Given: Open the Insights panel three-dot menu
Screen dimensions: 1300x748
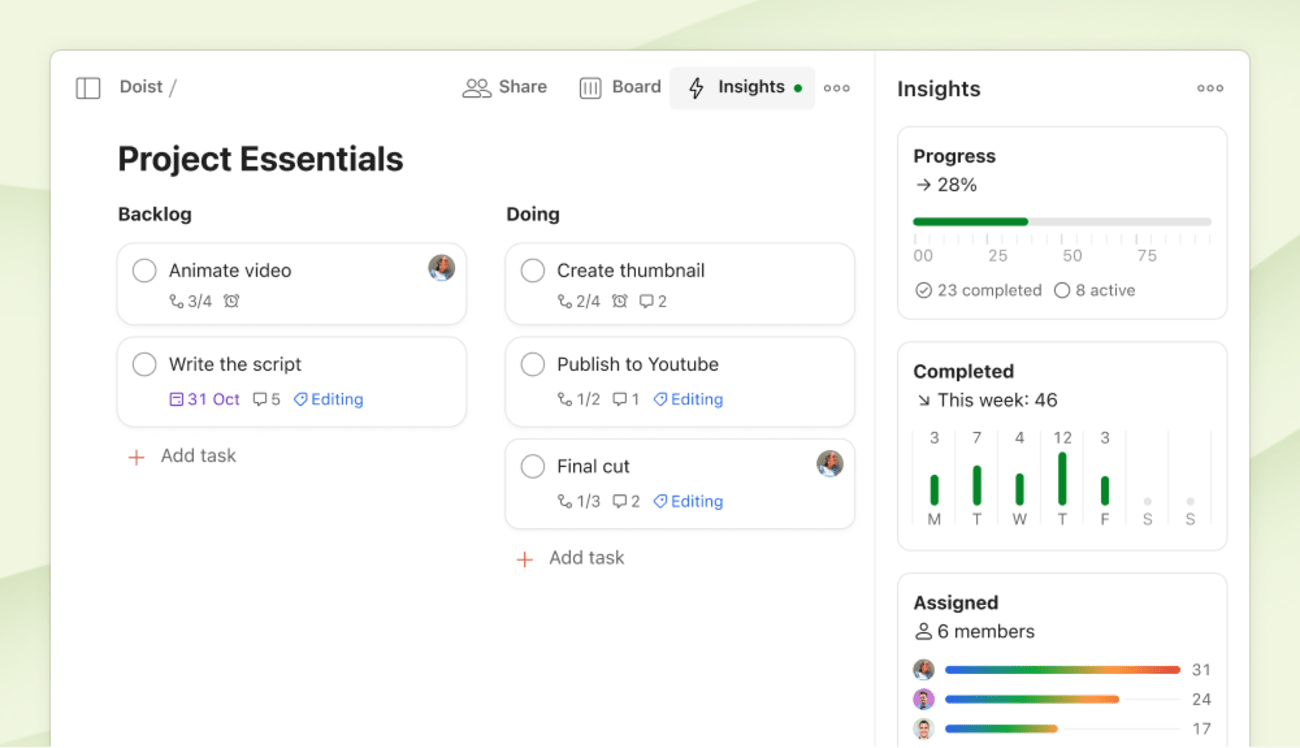Looking at the screenshot, I should coord(1210,88).
